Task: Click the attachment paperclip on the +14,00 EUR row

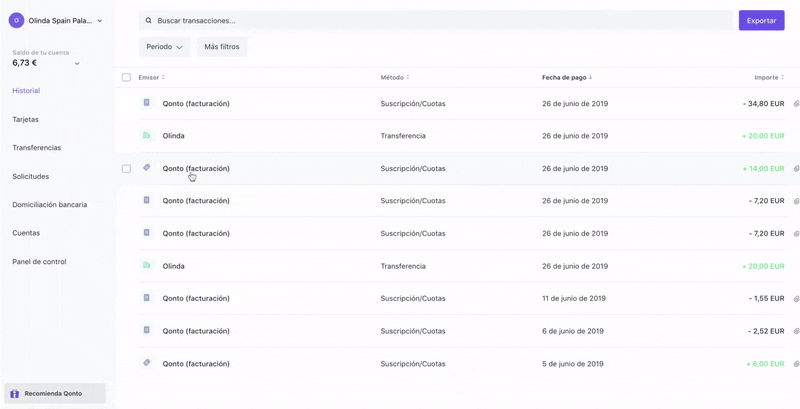Action: coord(796,168)
